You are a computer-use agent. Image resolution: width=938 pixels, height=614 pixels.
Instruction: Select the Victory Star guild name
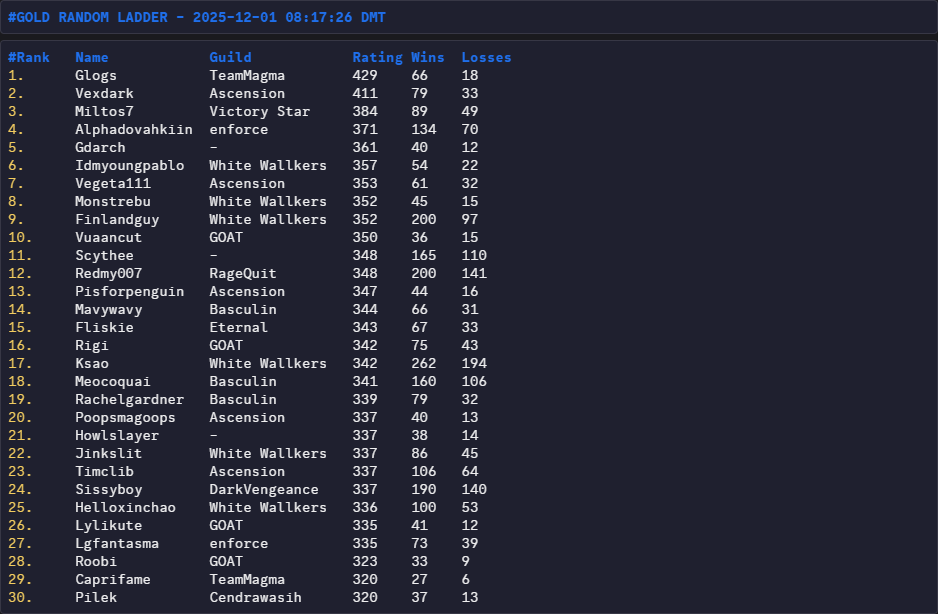(259, 111)
